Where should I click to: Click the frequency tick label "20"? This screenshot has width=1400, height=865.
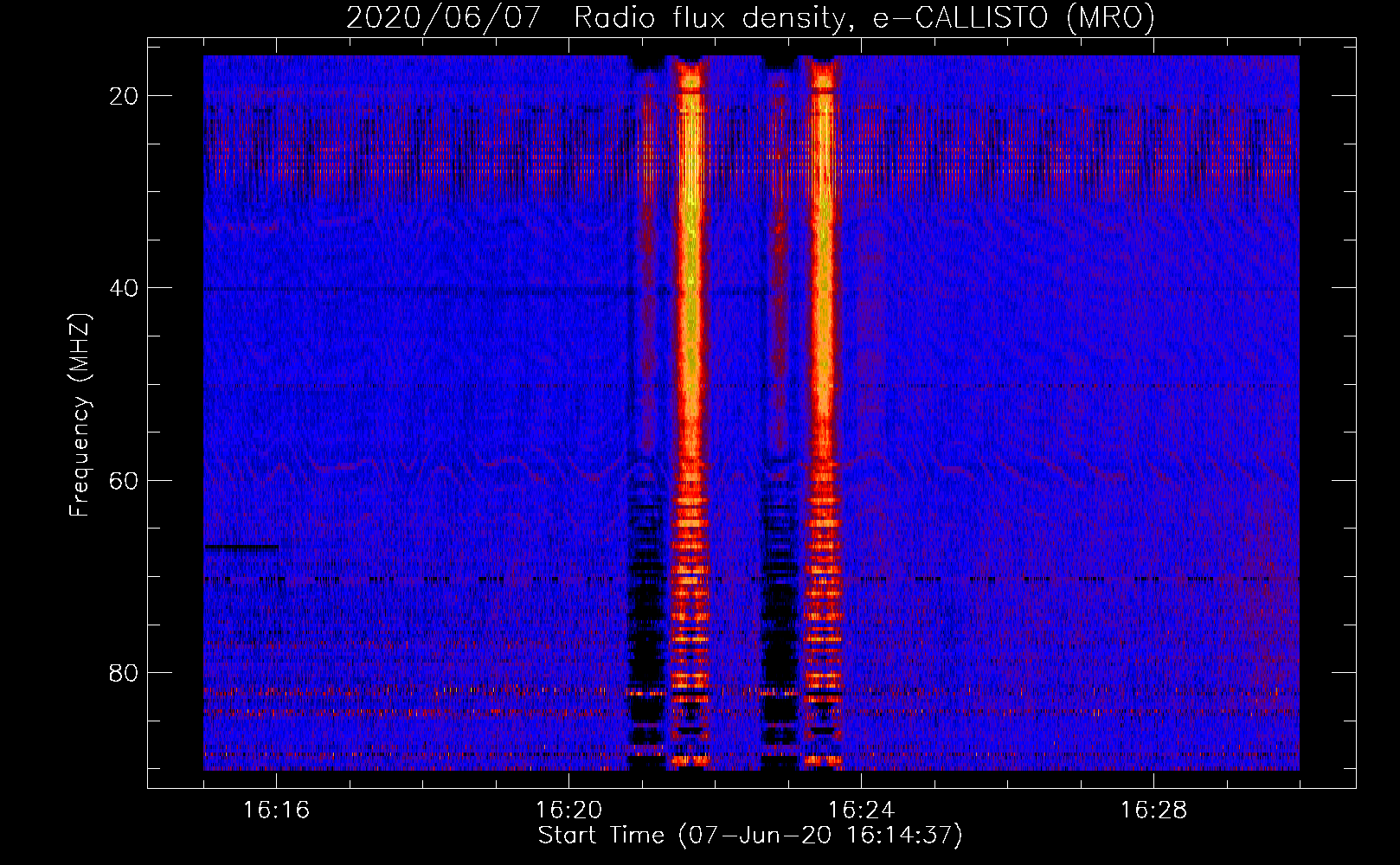(x=125, y=96)
